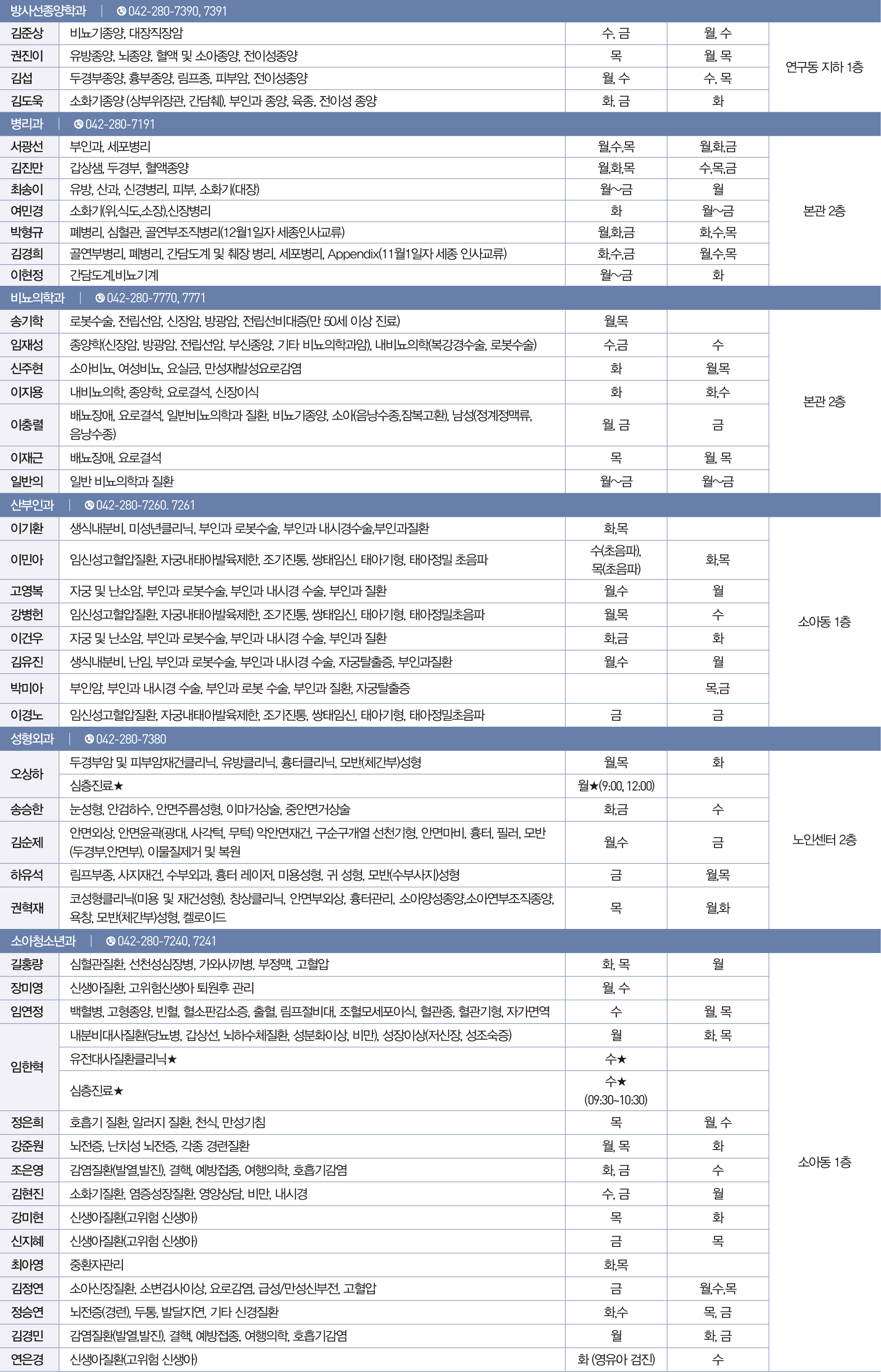The width and height of the screenshot is (881, 1372).
Task: Click specialty text 비뇨기종양, 대장직장암
Action: [126, 33]
